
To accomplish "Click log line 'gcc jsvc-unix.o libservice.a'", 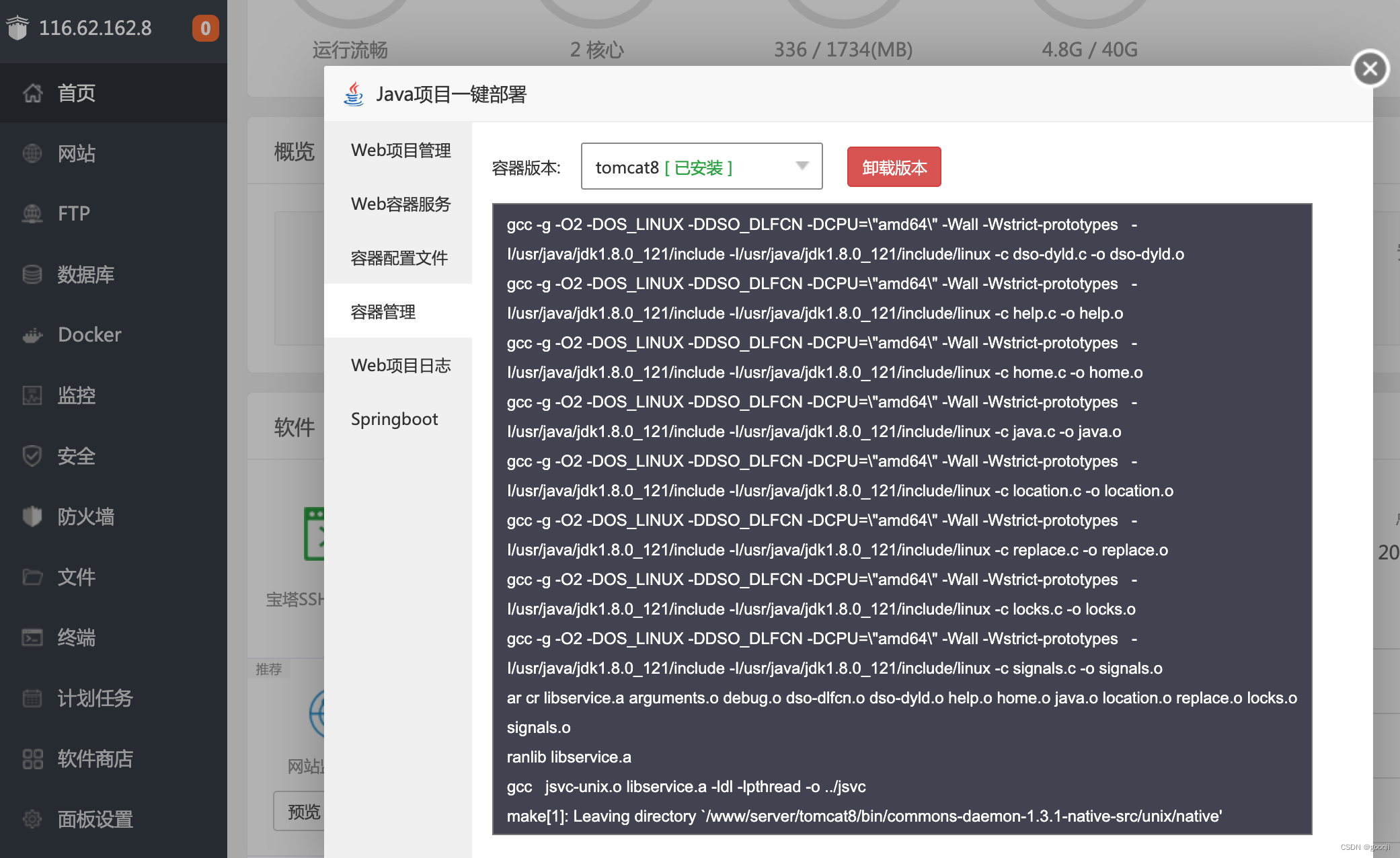I will pos(686,787).
